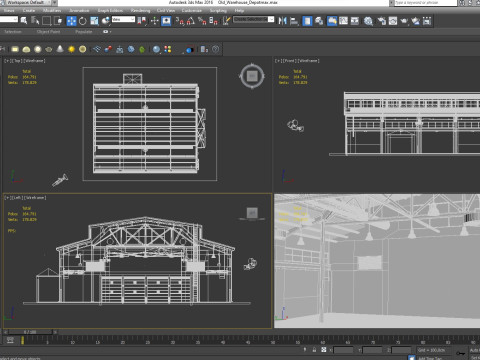
Task: Activate the Select and Scale tool
Action: 94,21
